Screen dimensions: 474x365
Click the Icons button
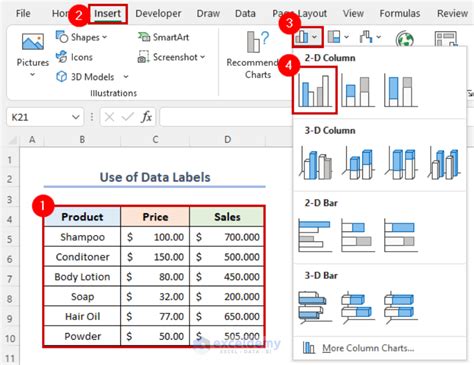(74, 57)
